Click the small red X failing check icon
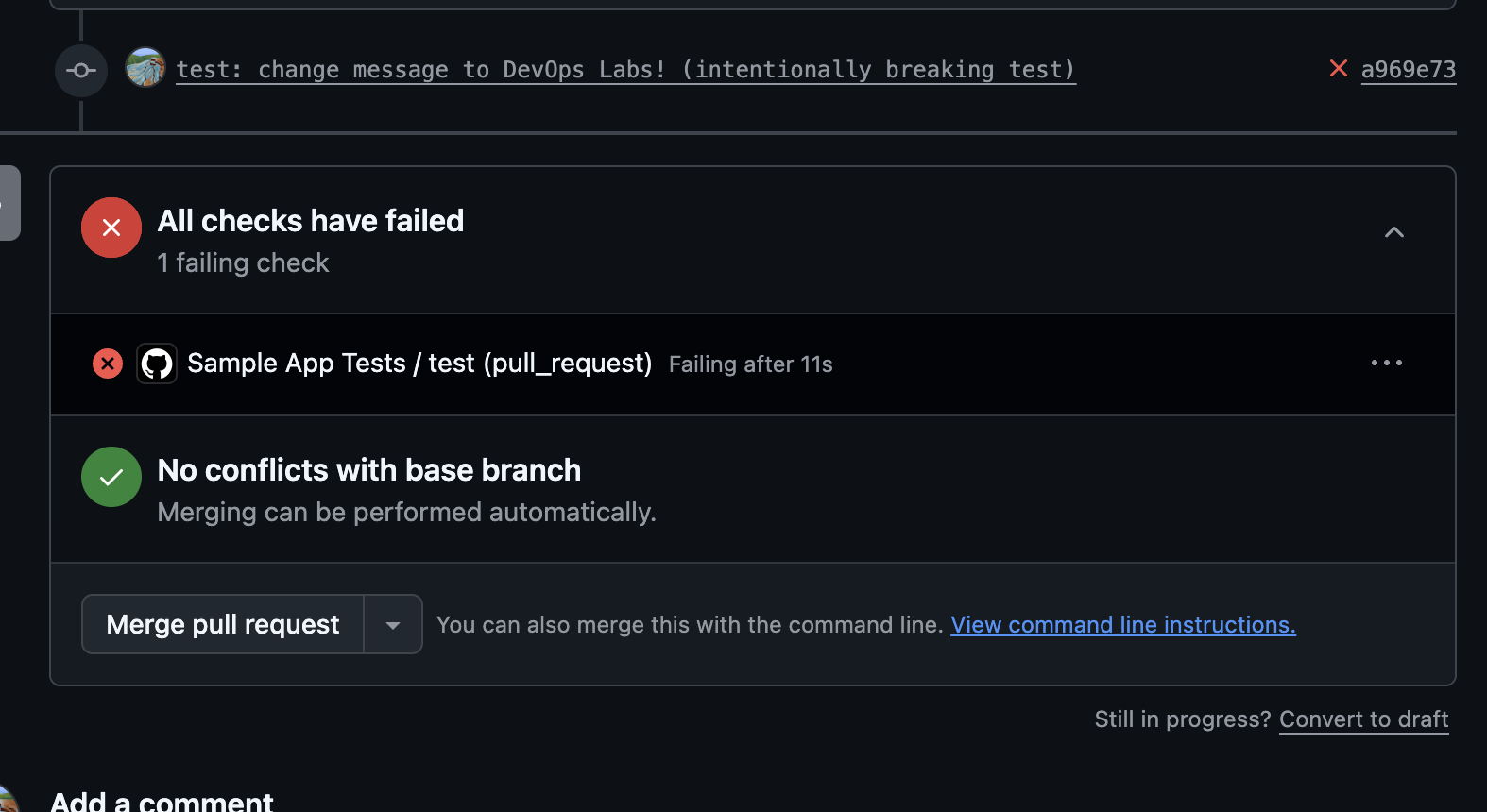1487x812 pixels. tap(108, 364)
